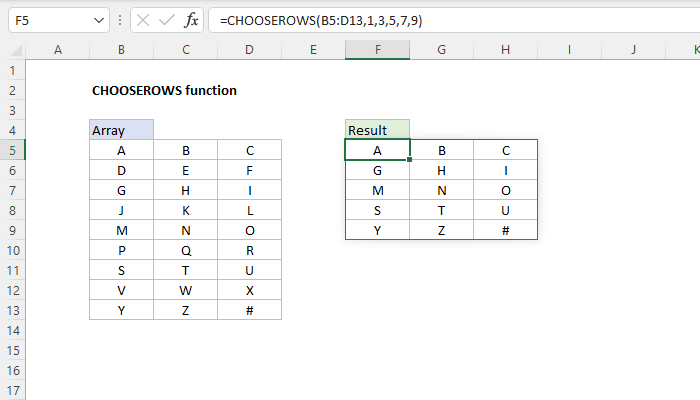700x400 pixels.
Task: Select cell containing 'E' in the array
Action: point(186,171)
